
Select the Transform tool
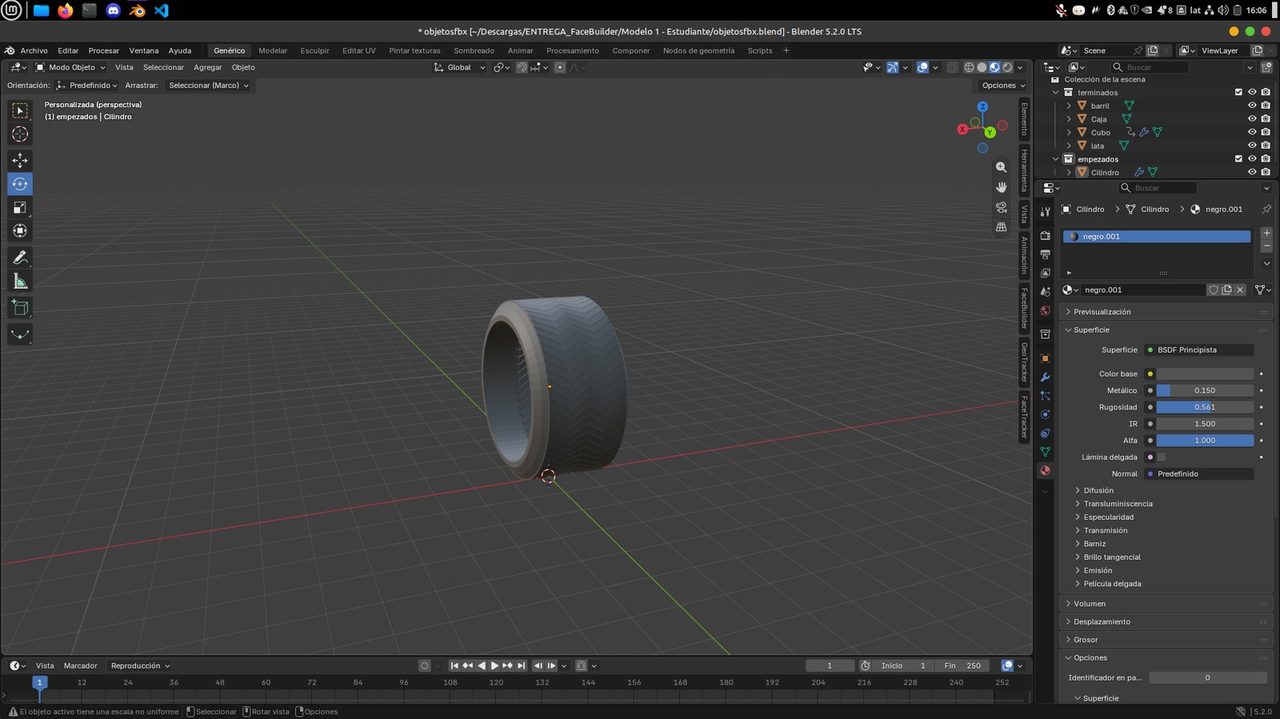20,231
